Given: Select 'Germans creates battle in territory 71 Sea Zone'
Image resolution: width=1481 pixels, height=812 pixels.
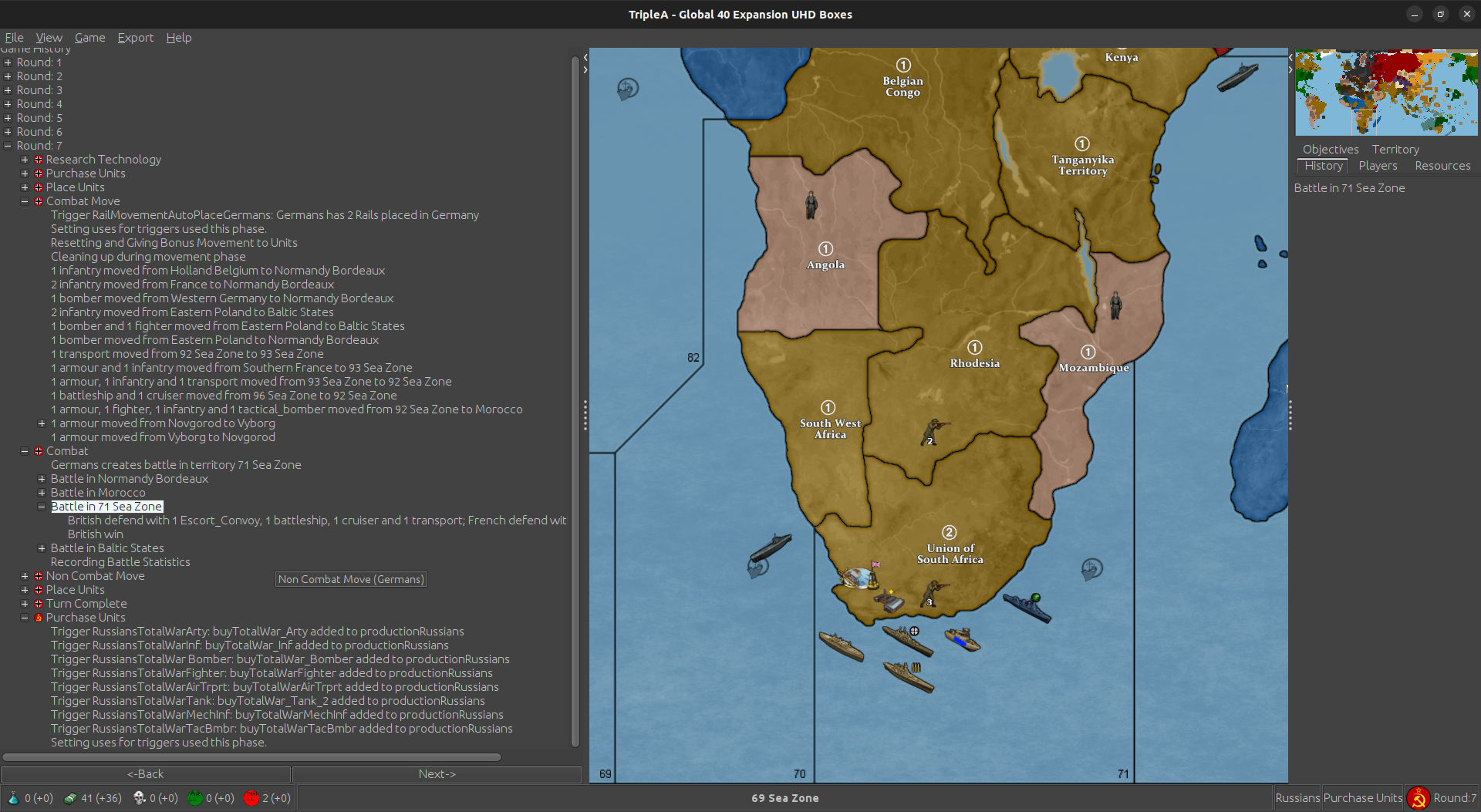Looking at the screenshot, I should click(176, 465).
